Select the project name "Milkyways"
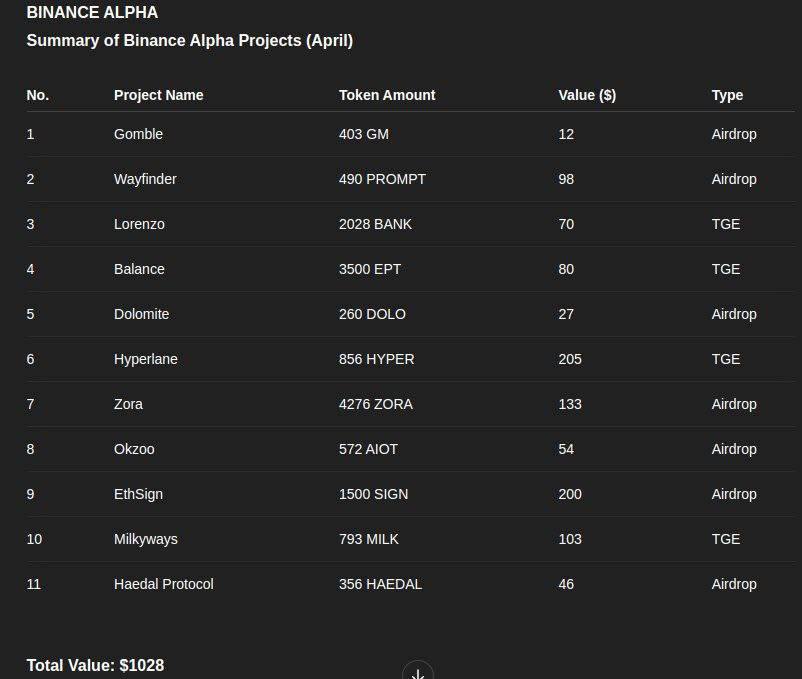Viewport: 802px width, 679px height. (146, 539)
